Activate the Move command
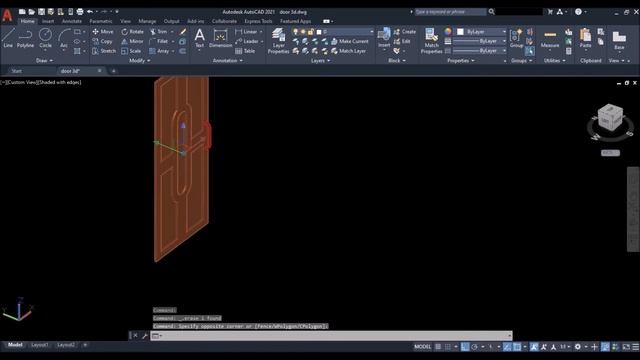Image resolution: width=640 pixels, height=360 pixels. [x=103, y=31]
